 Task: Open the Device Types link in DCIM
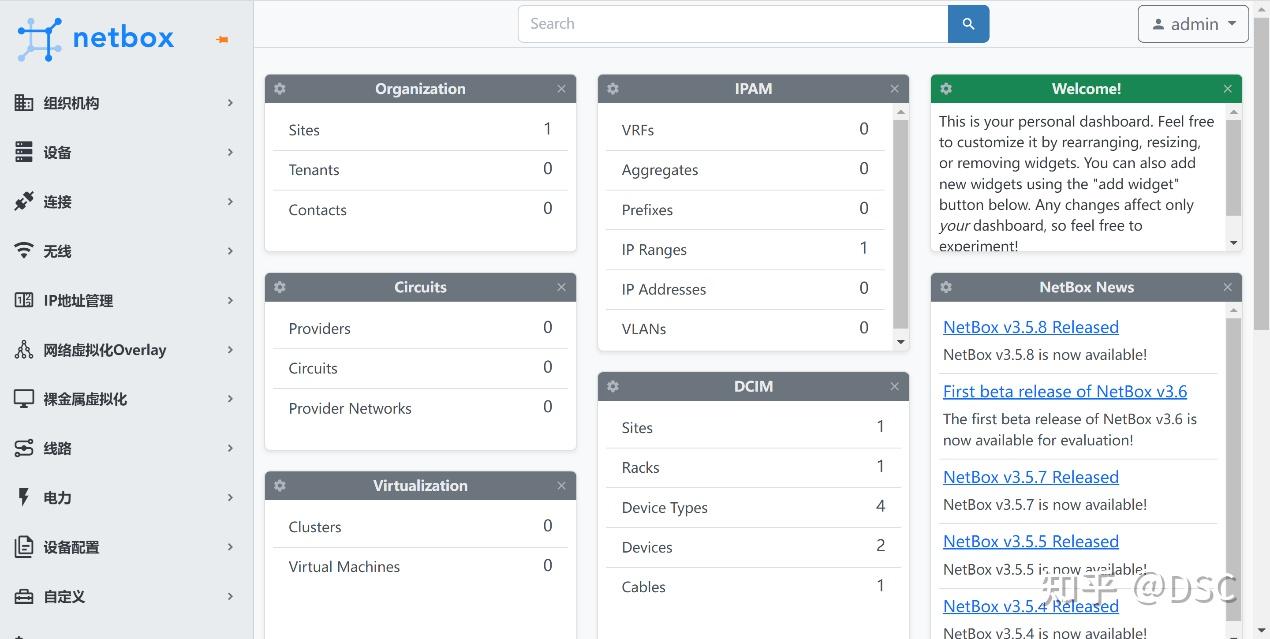(x=664, y=507)
